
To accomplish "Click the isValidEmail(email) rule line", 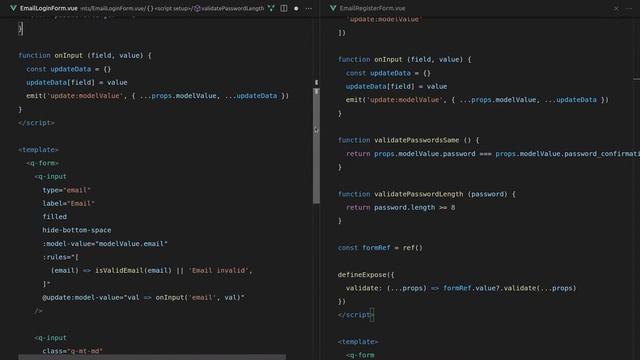I will click(151, 271).
